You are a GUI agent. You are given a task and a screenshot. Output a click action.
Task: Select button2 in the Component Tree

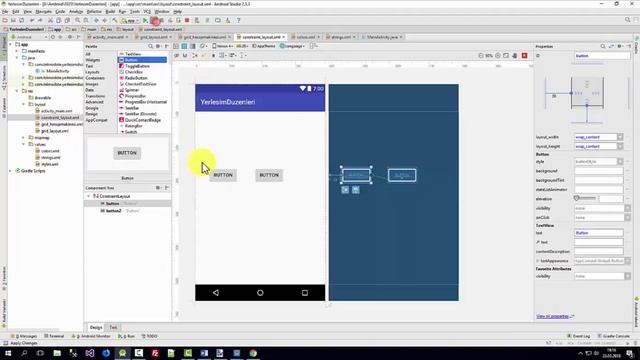113,211
